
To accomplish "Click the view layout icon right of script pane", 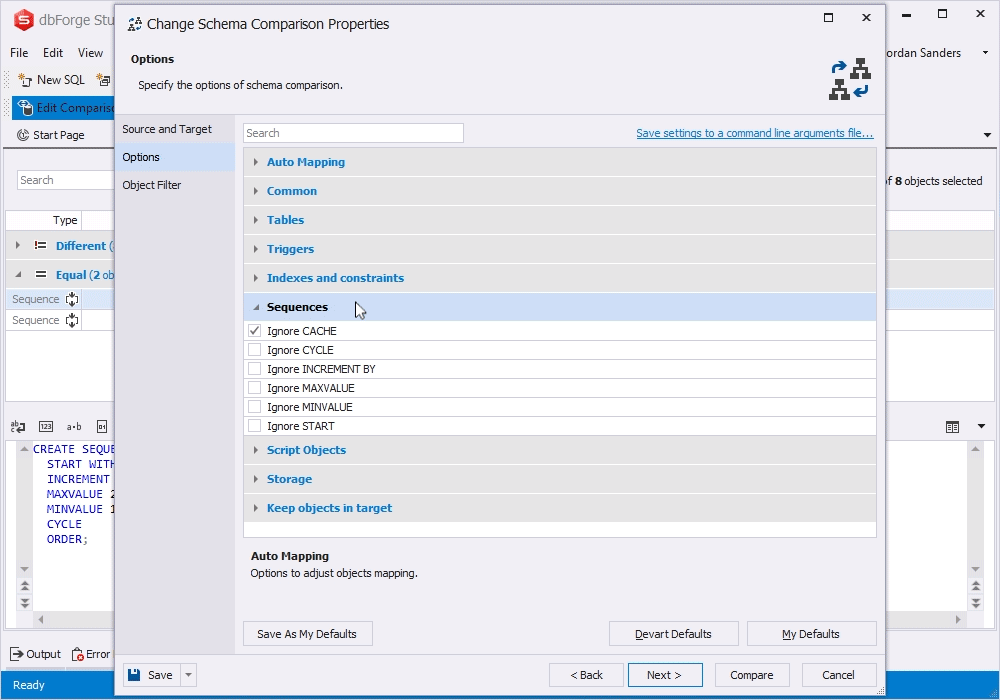I will pyautogui.click(x=952, y=427).
